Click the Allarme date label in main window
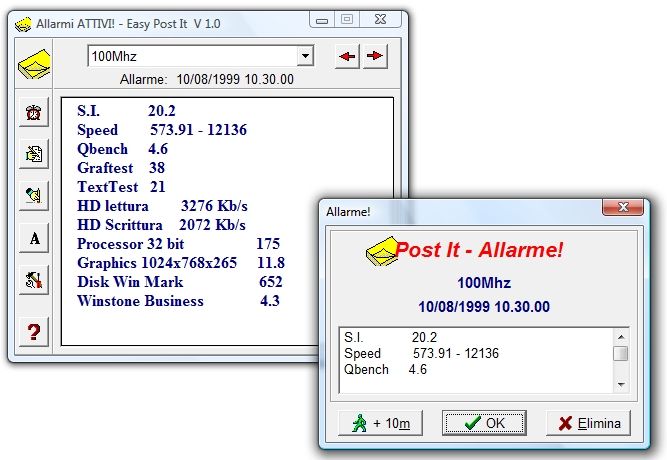The image size is (667, 460). [x=207, y=79]
